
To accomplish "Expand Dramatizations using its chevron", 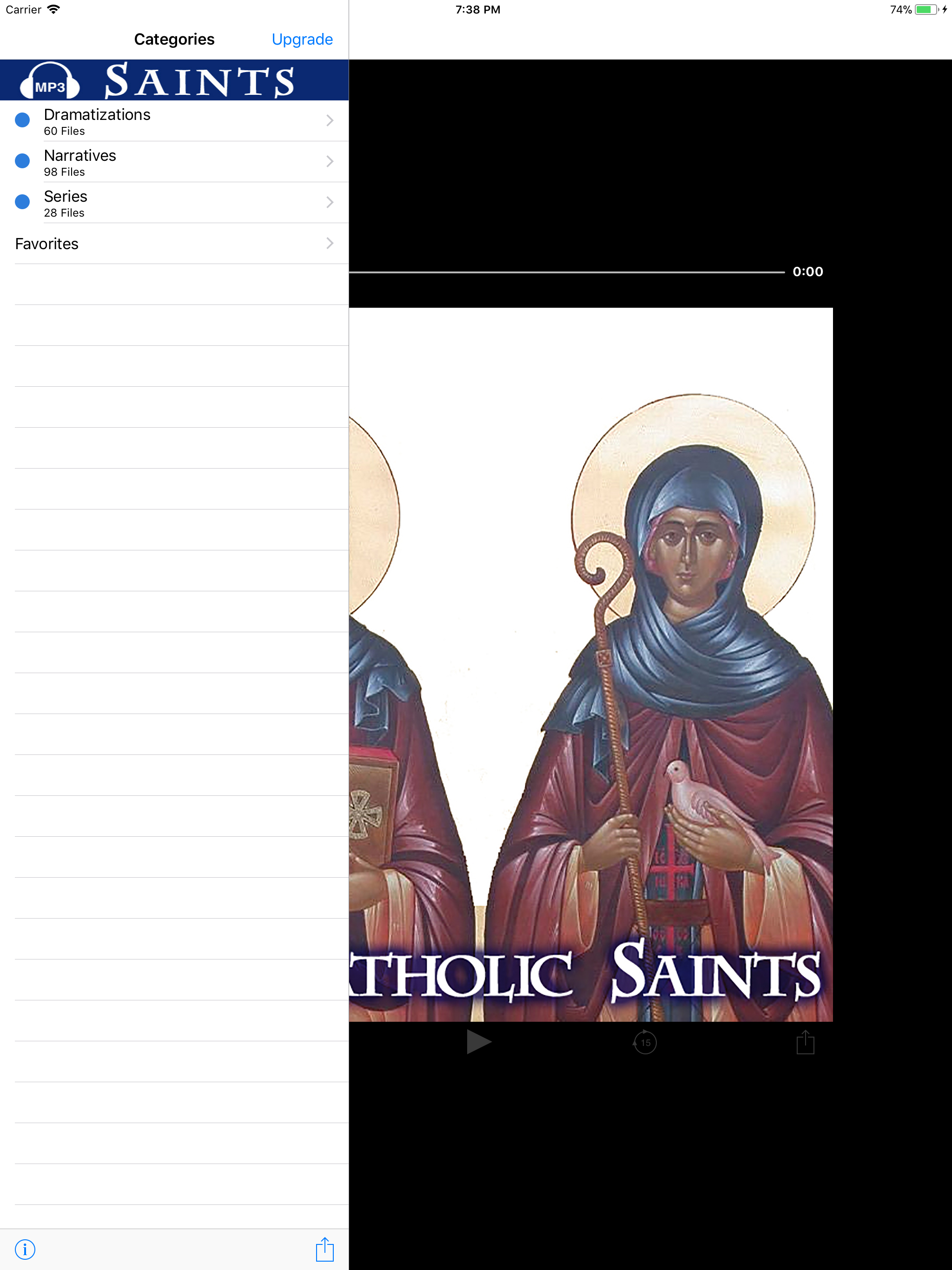I will [330, 120].
